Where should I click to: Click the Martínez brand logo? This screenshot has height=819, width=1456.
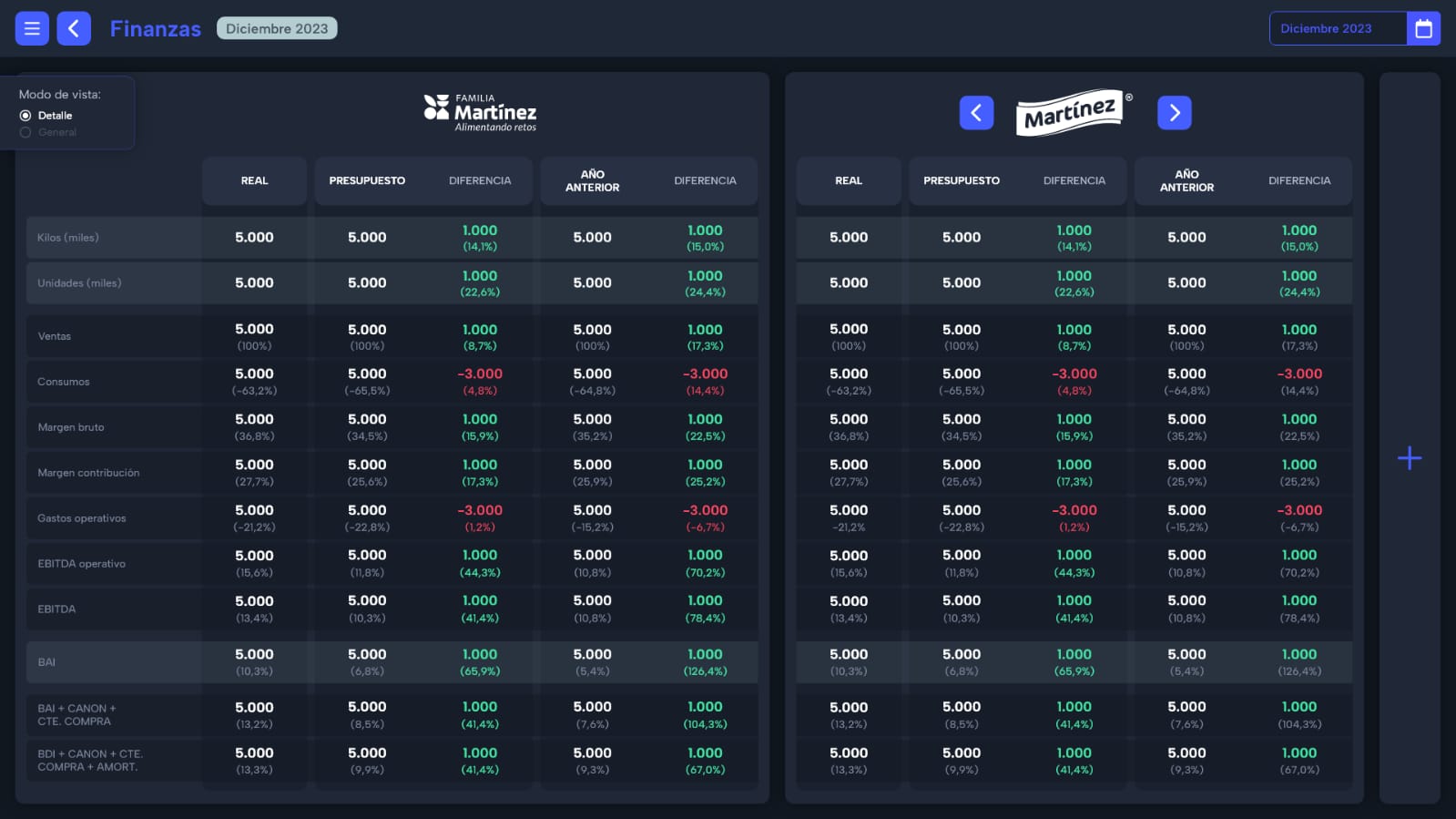pos(1072,113)
